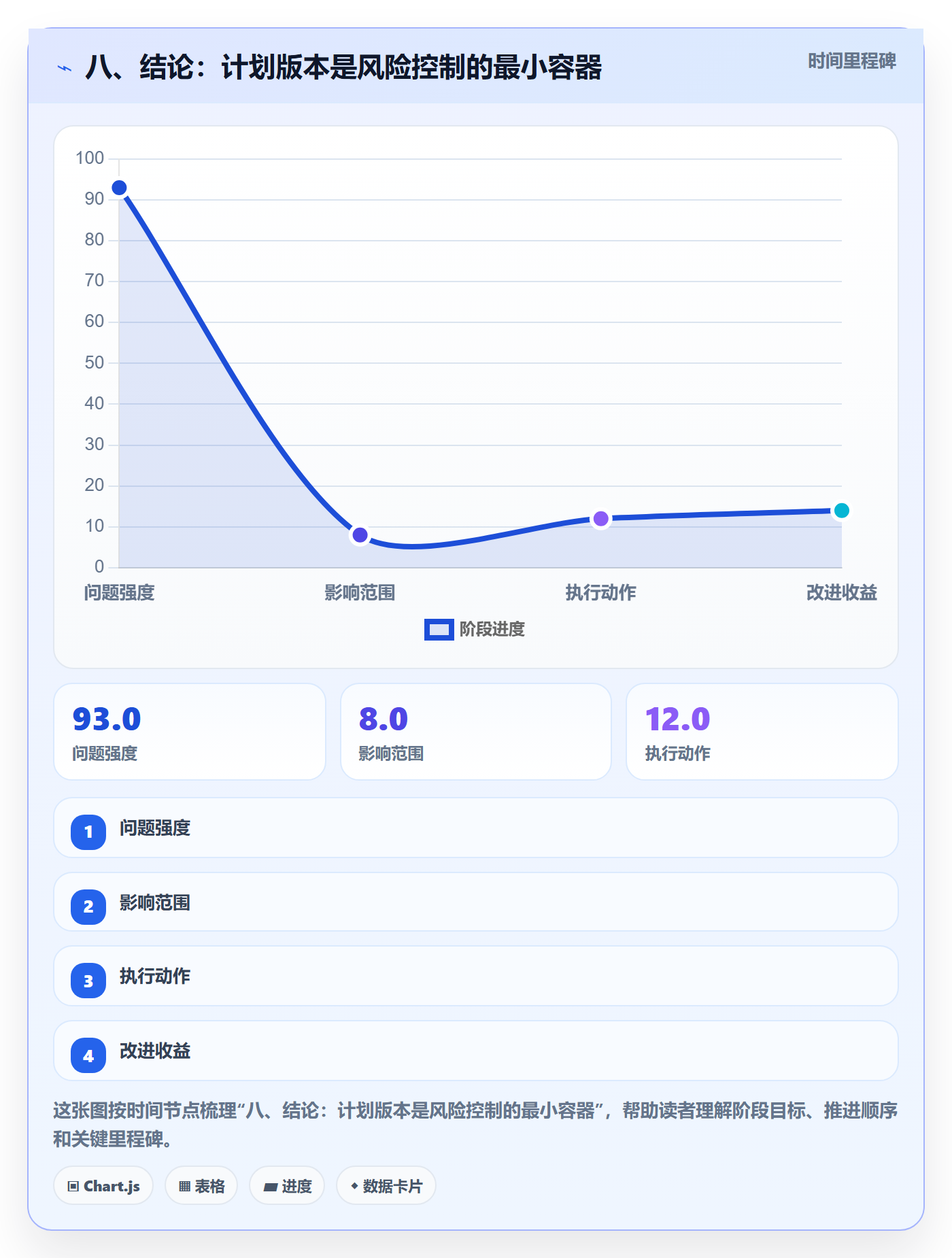Select the 执行动作 step row text
The height and width of the screenshot is (1258, 952).
pyautogui.click(x=155, y=976)
